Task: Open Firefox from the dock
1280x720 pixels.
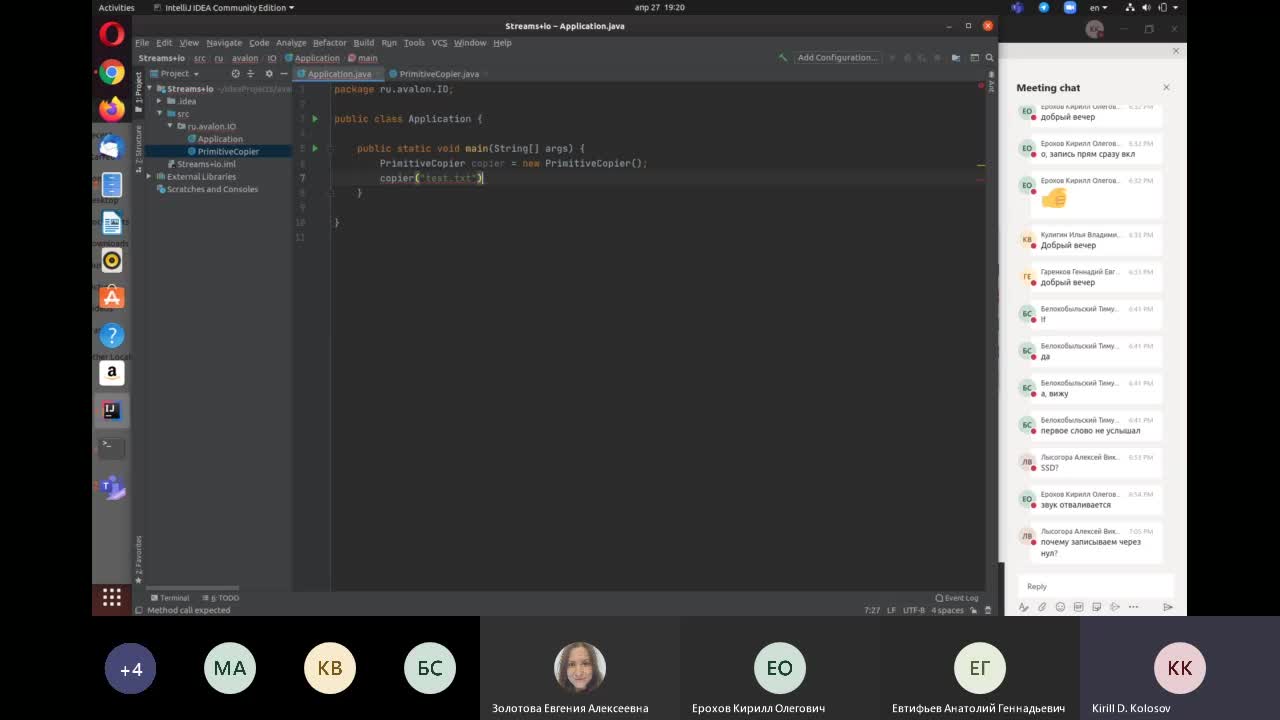Action: click(112, 109)
